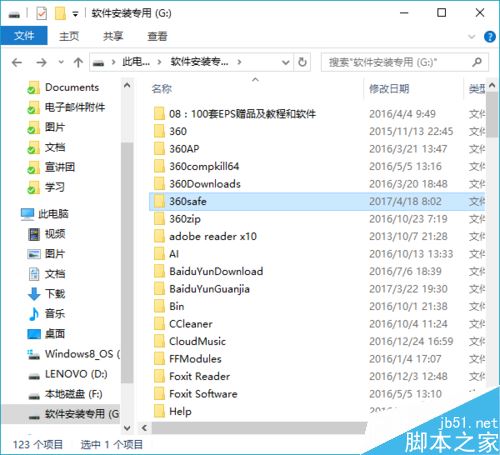Open 音乐 in the navigation pane

tap(54, 314)
